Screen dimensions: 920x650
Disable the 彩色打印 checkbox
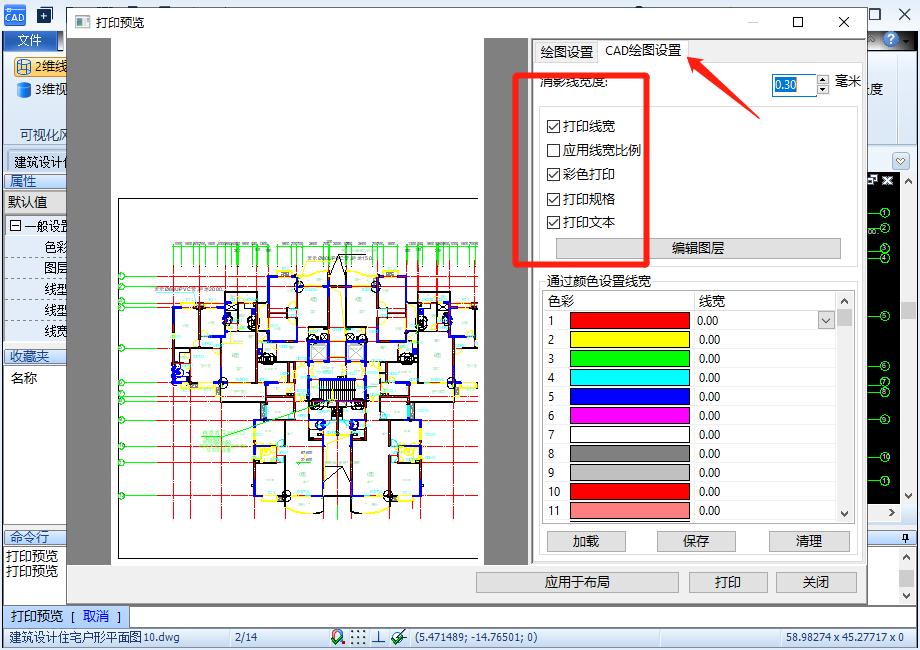tap(553, 175)
